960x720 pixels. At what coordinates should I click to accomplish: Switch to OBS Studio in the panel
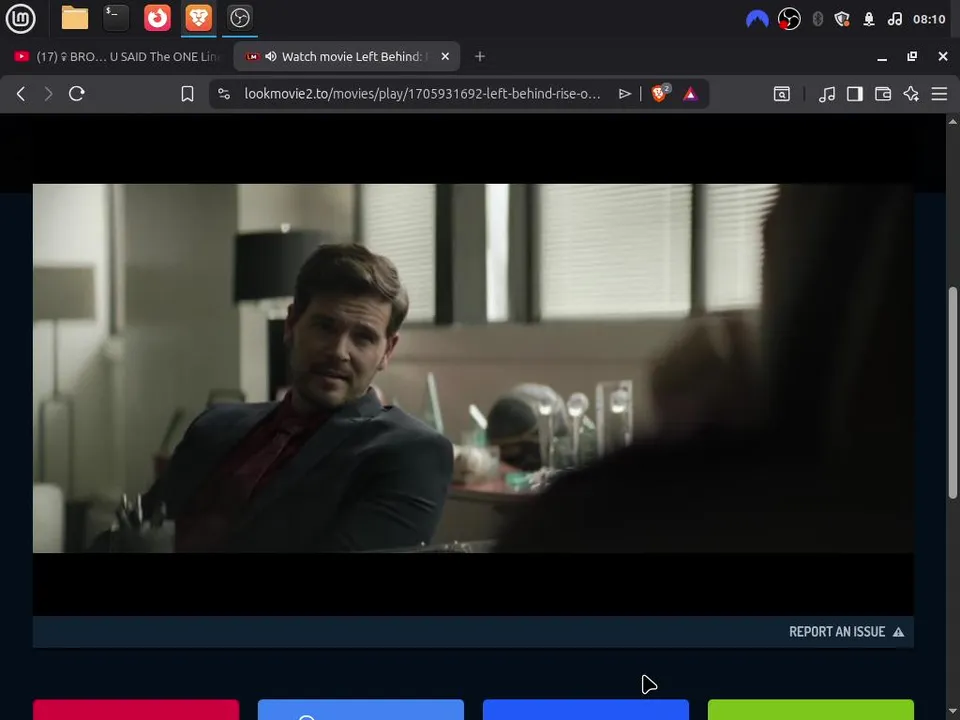pos(239,18)
